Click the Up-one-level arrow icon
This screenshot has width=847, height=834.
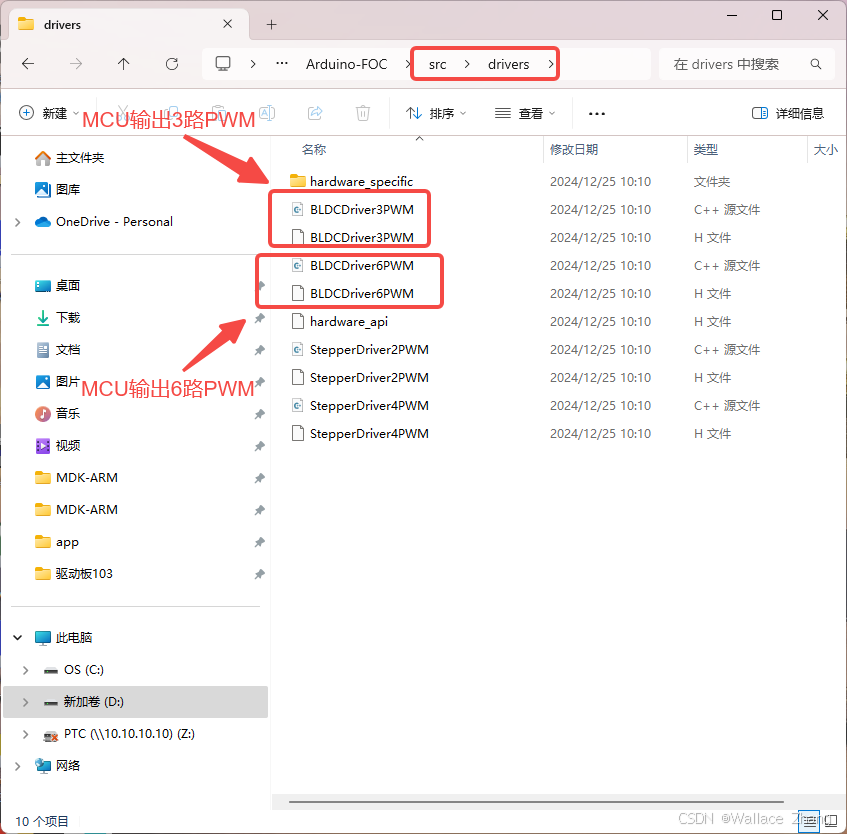[121, 63]
